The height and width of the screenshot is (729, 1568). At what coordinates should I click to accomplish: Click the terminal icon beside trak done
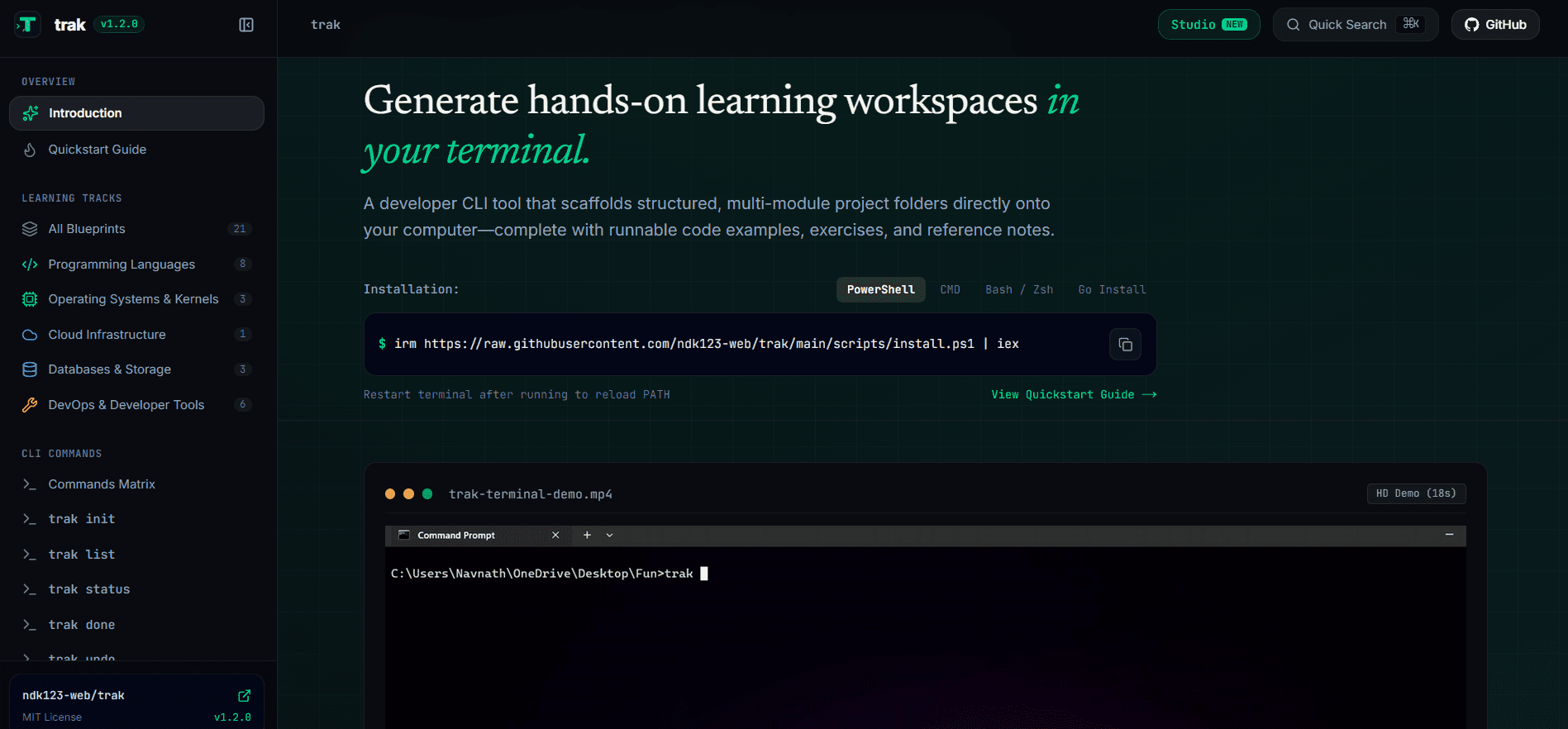pos(30,625)
